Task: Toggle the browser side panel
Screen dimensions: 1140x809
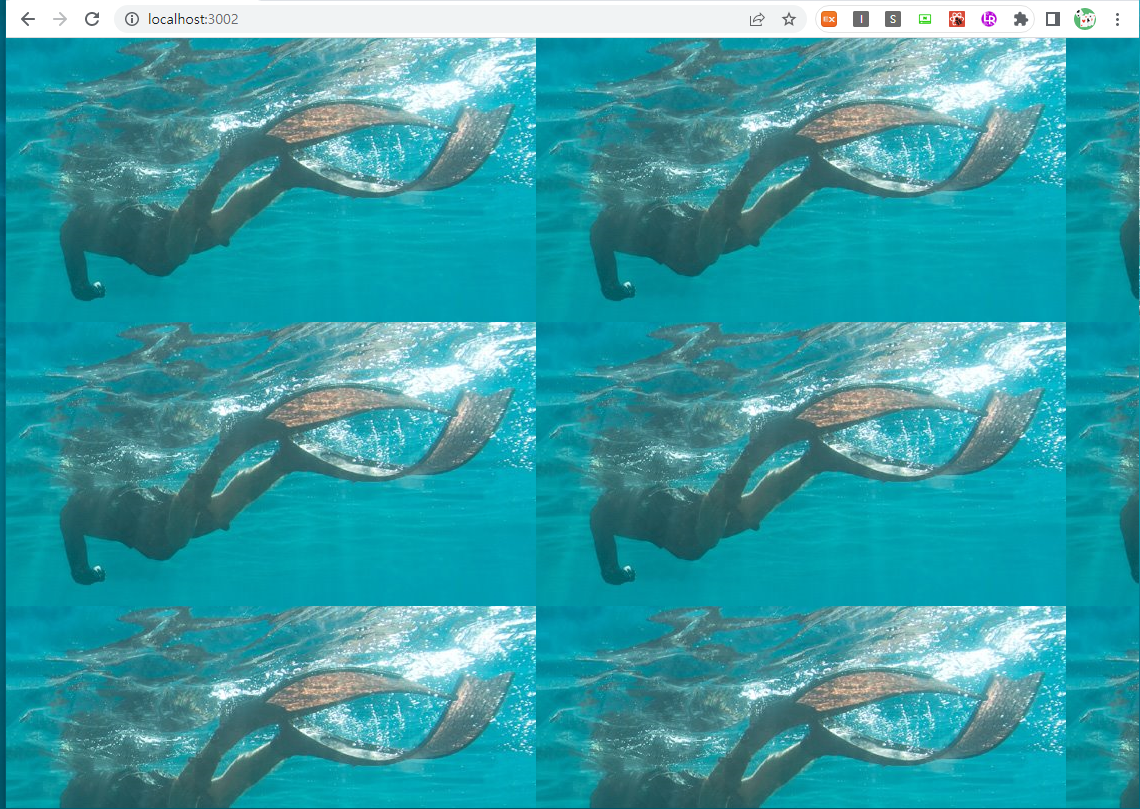Action: click(1053, 19)
